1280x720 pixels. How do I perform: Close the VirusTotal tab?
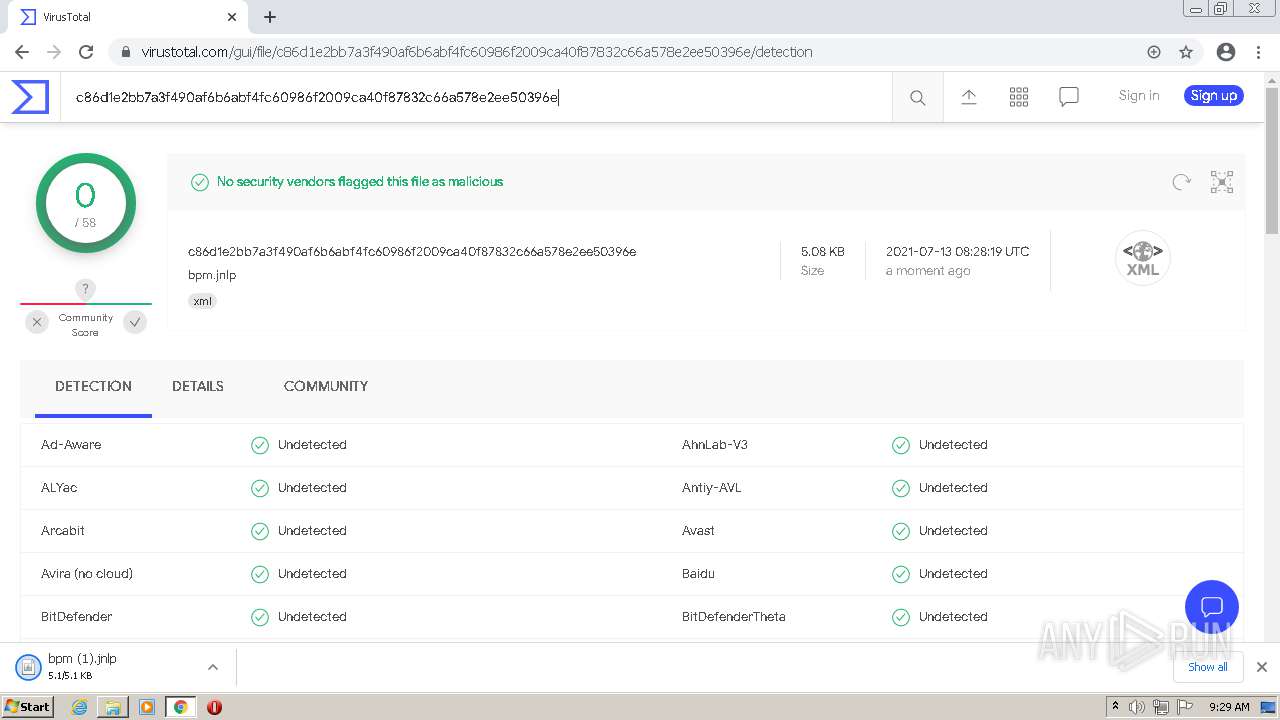(x=232, y=17)
